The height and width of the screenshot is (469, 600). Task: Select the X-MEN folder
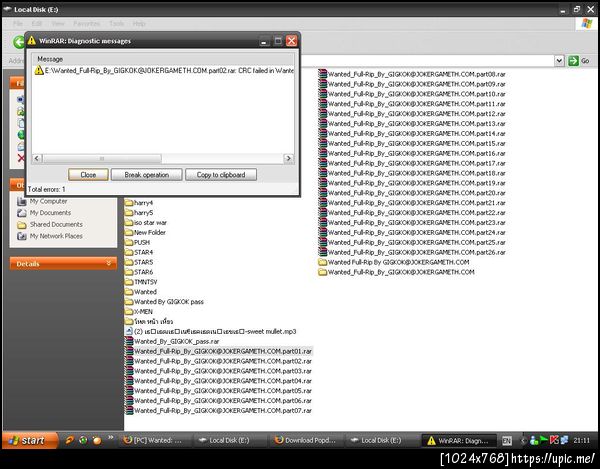[139, 312]
